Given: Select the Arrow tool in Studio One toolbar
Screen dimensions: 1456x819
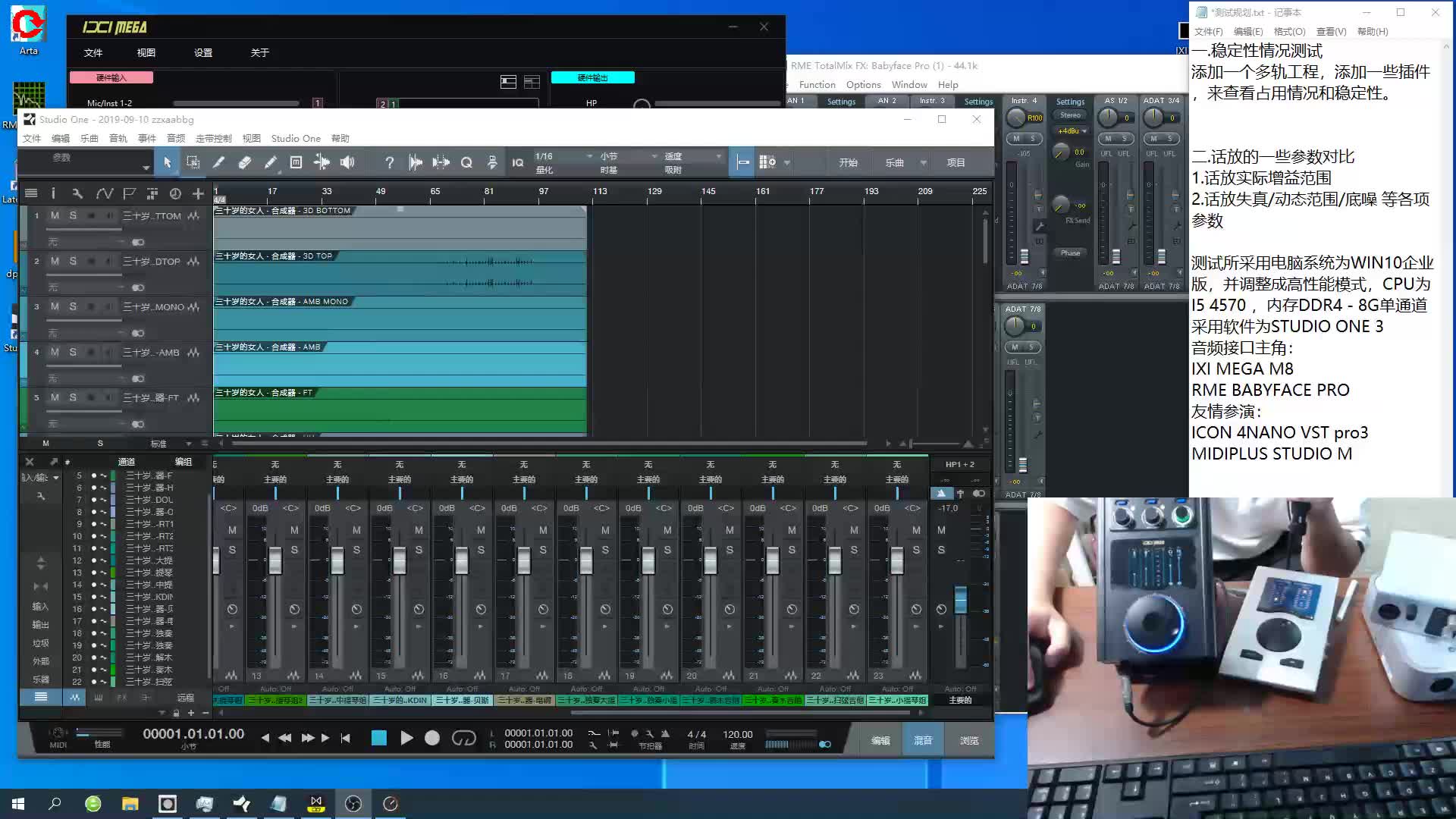Looking at the screenshot, I should (168, 162).
